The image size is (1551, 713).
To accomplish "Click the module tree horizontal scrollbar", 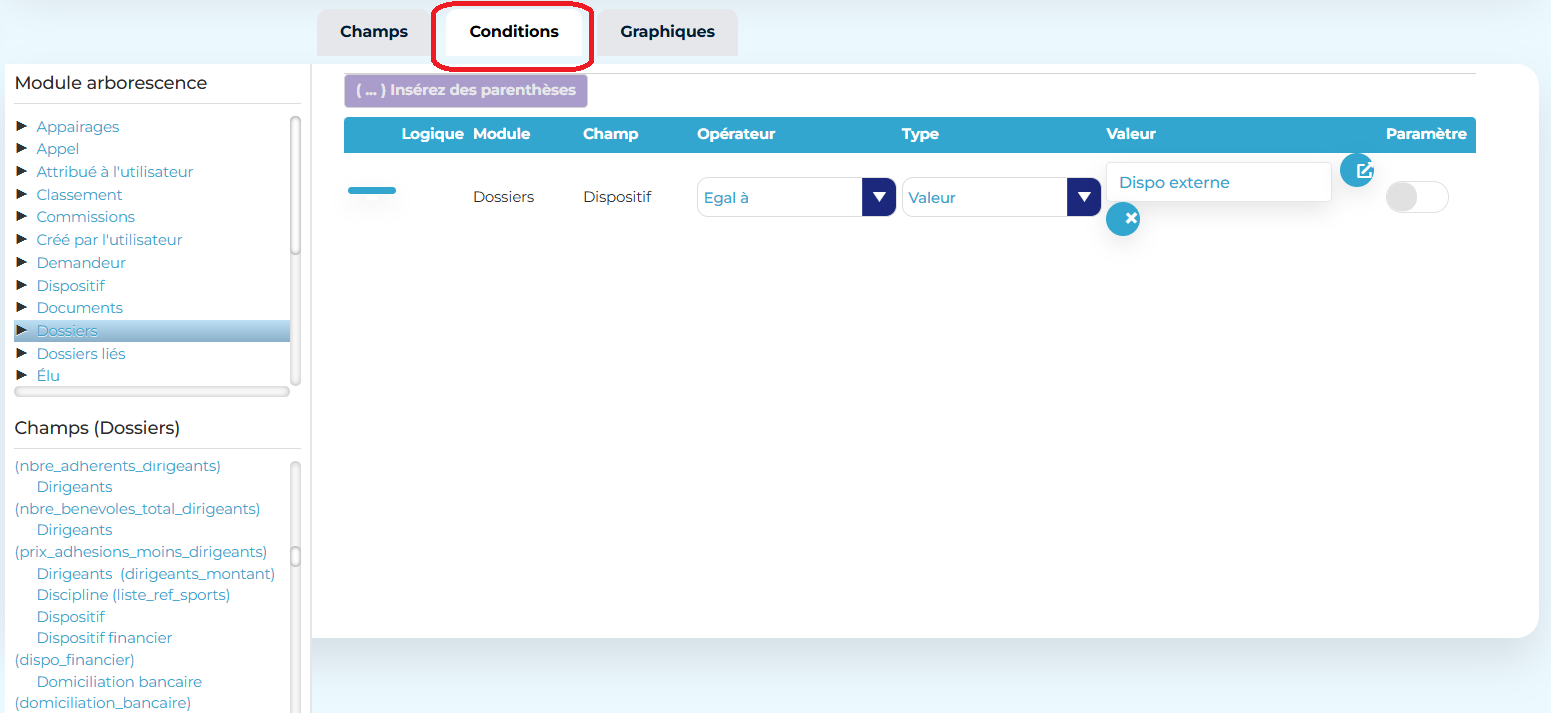I will (x=152, y=392).
